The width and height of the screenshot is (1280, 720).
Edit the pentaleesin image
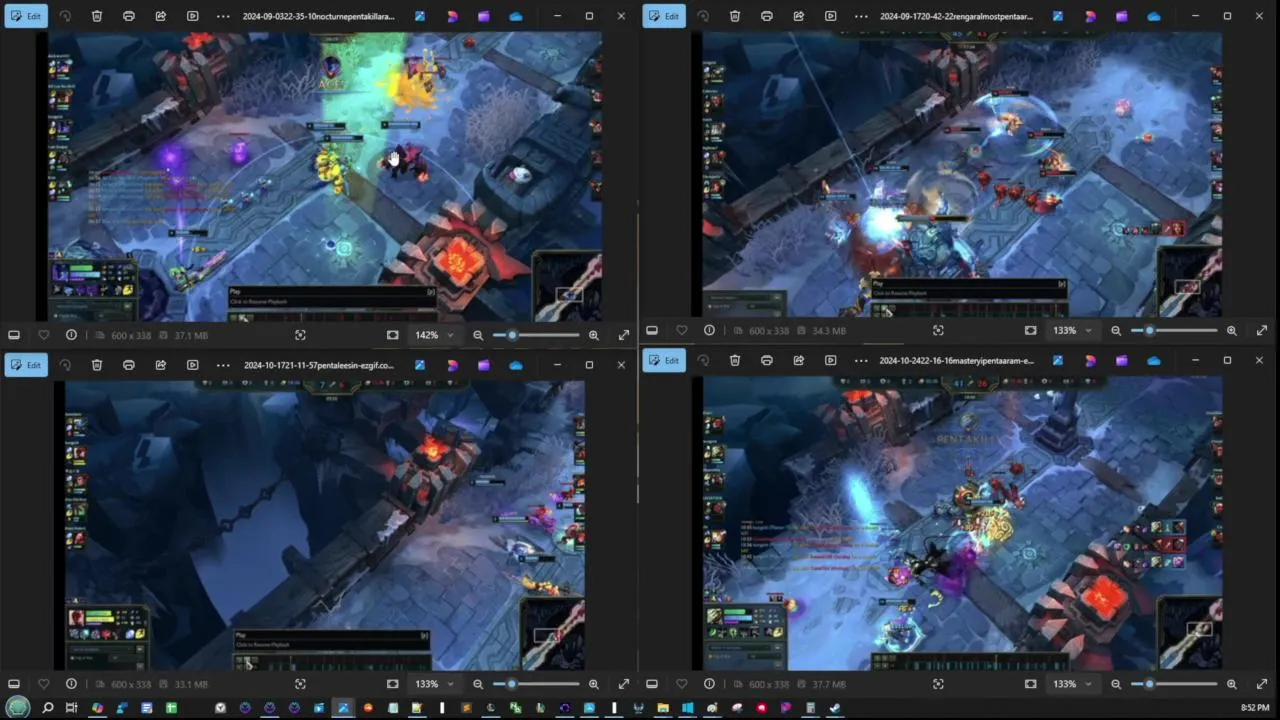26,365
